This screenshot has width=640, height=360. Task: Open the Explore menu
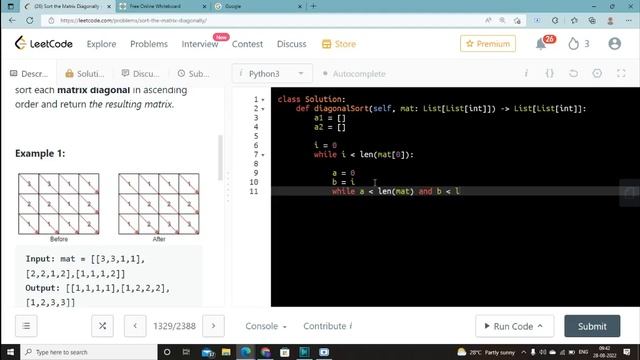(x=101, y=44)
